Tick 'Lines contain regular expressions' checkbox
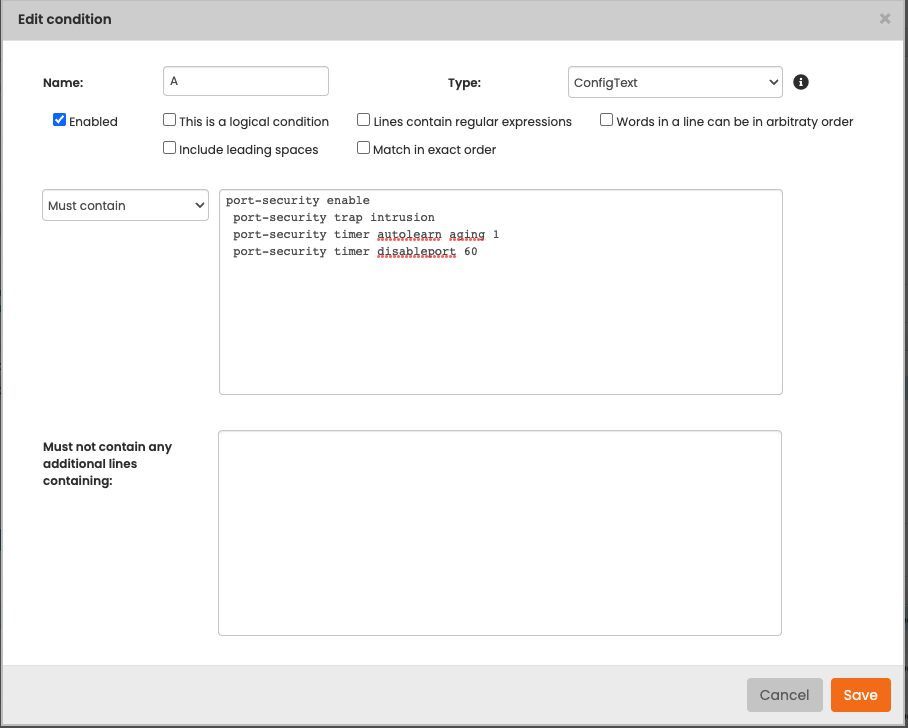 point(364,120)
